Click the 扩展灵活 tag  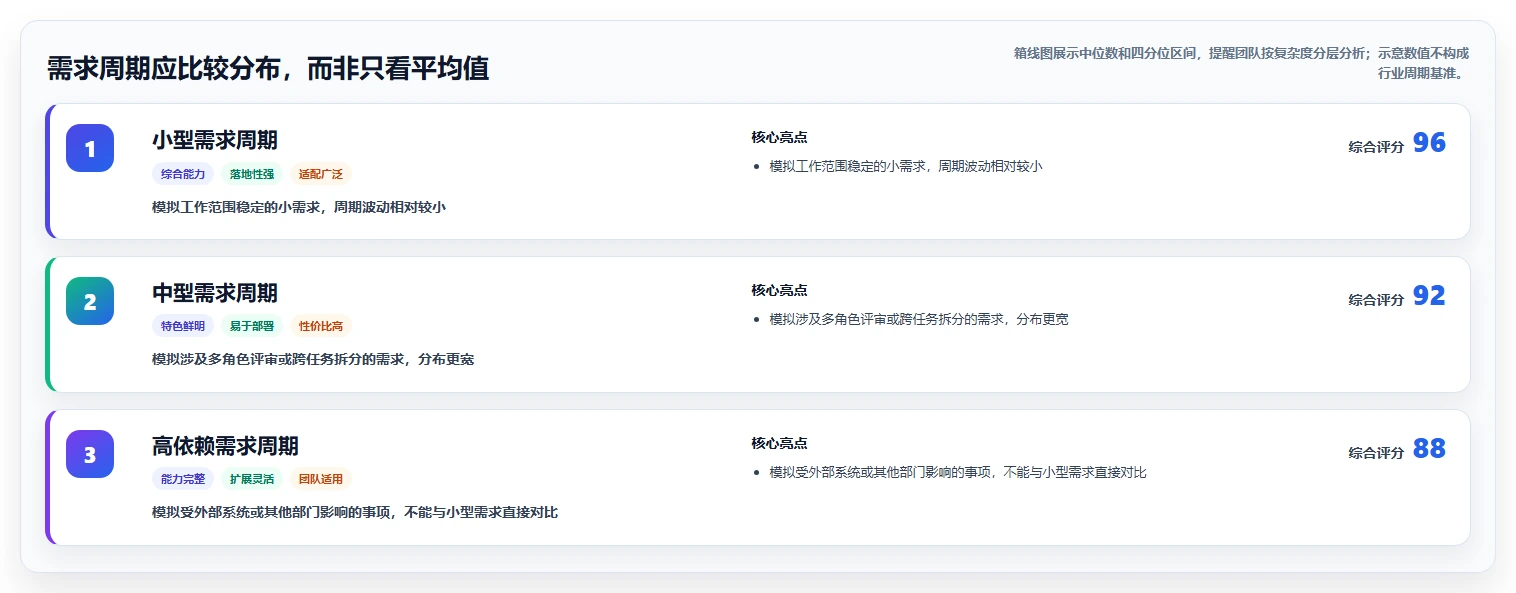tap(252, 479)
